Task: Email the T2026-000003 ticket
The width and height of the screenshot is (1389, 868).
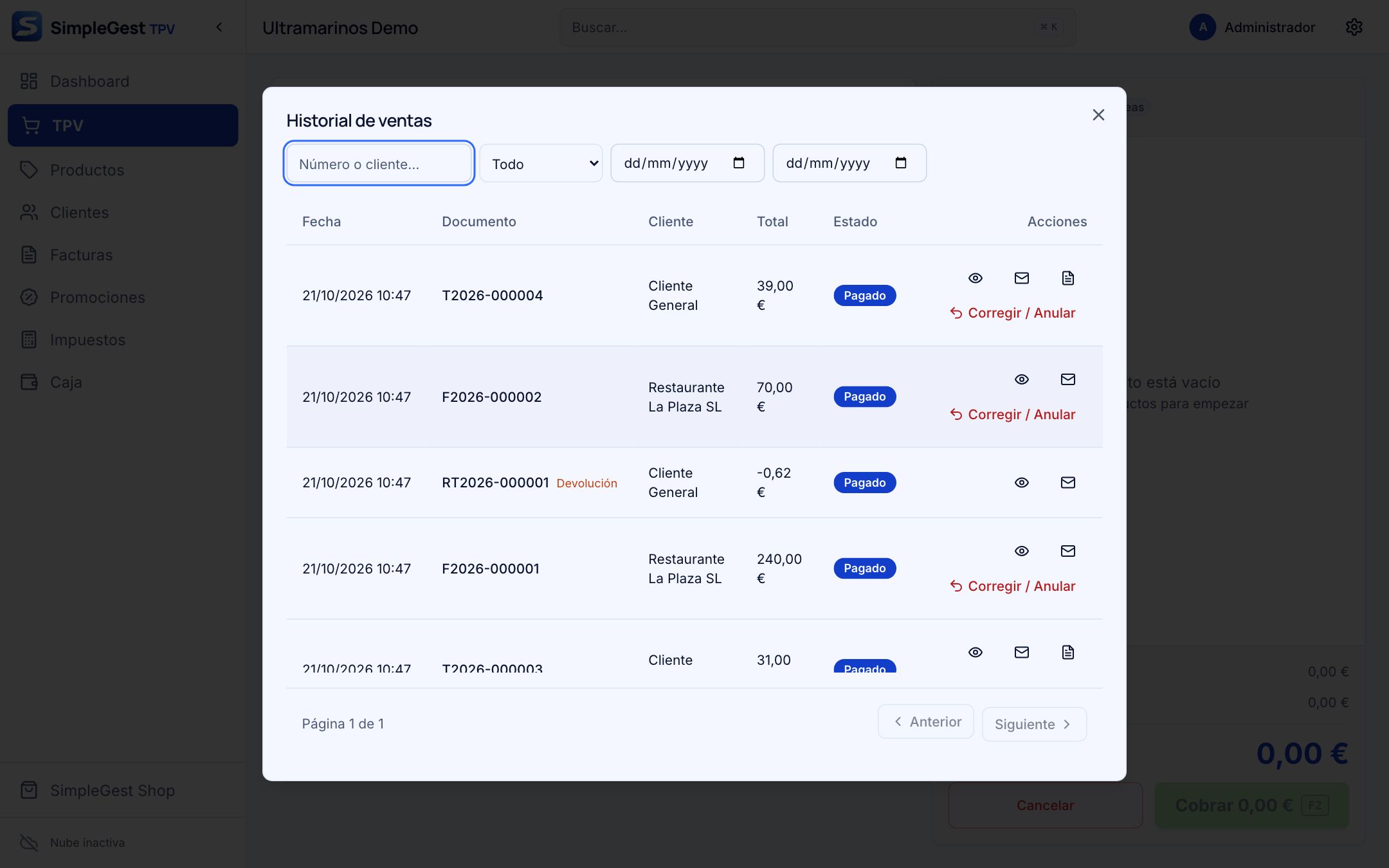Action: (1021, 652)
